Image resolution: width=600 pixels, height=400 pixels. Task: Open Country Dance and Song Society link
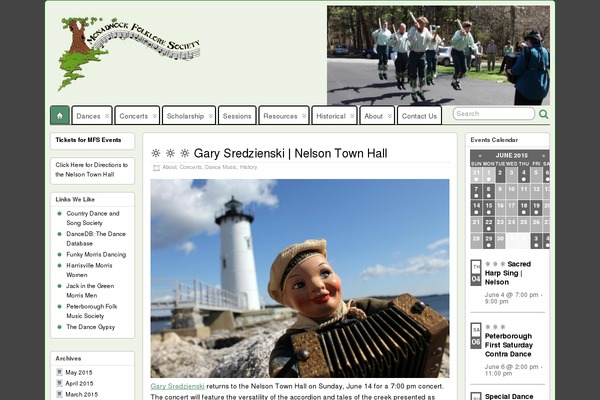click(93, 218)
